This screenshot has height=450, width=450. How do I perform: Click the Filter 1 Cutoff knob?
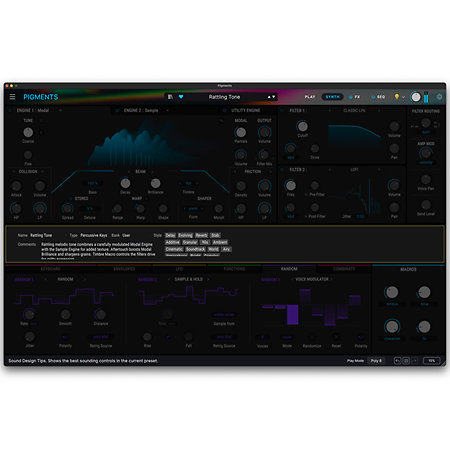click(302, 127)
